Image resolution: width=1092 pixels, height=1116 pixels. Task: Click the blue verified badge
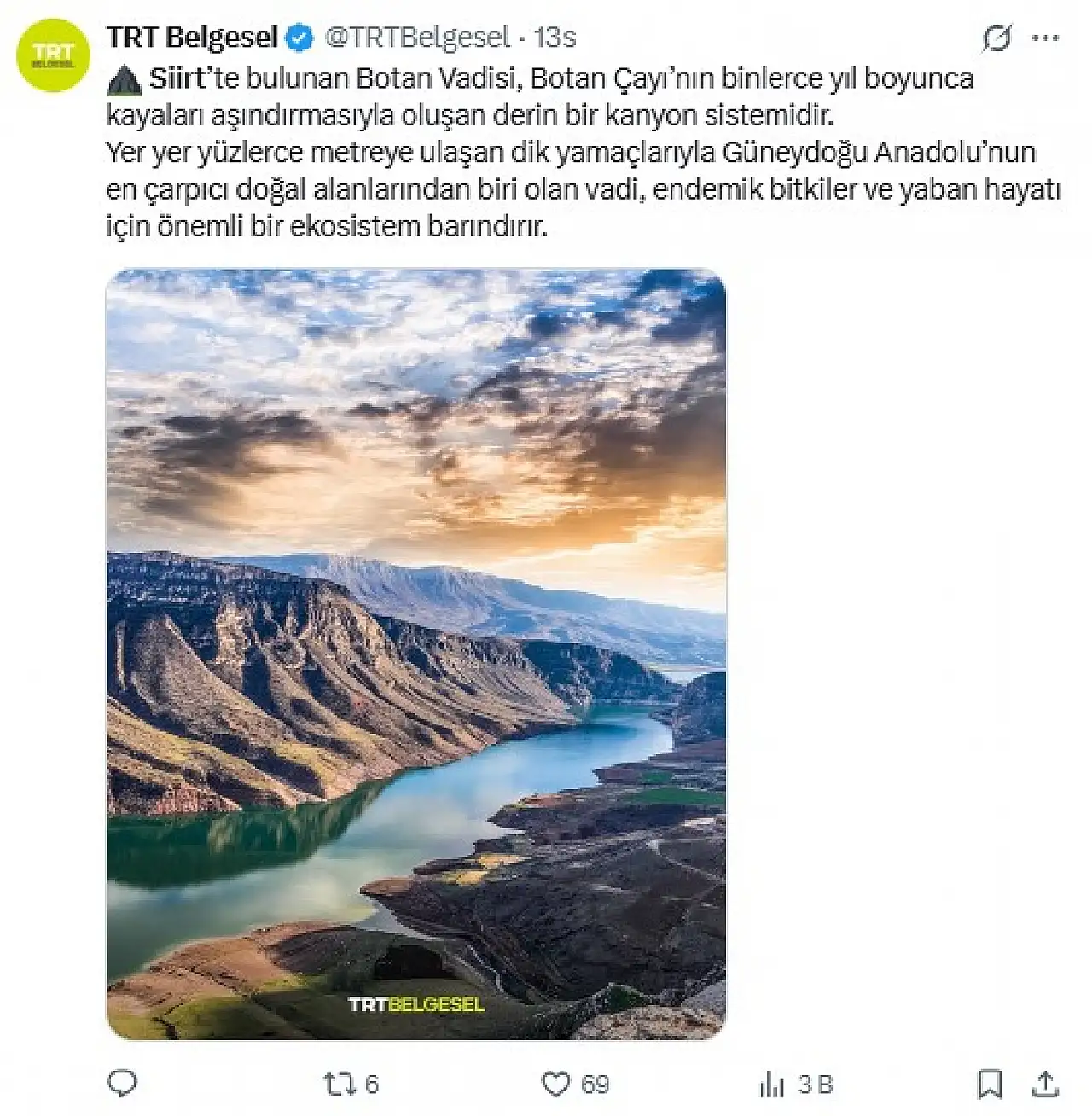point(299,38)
